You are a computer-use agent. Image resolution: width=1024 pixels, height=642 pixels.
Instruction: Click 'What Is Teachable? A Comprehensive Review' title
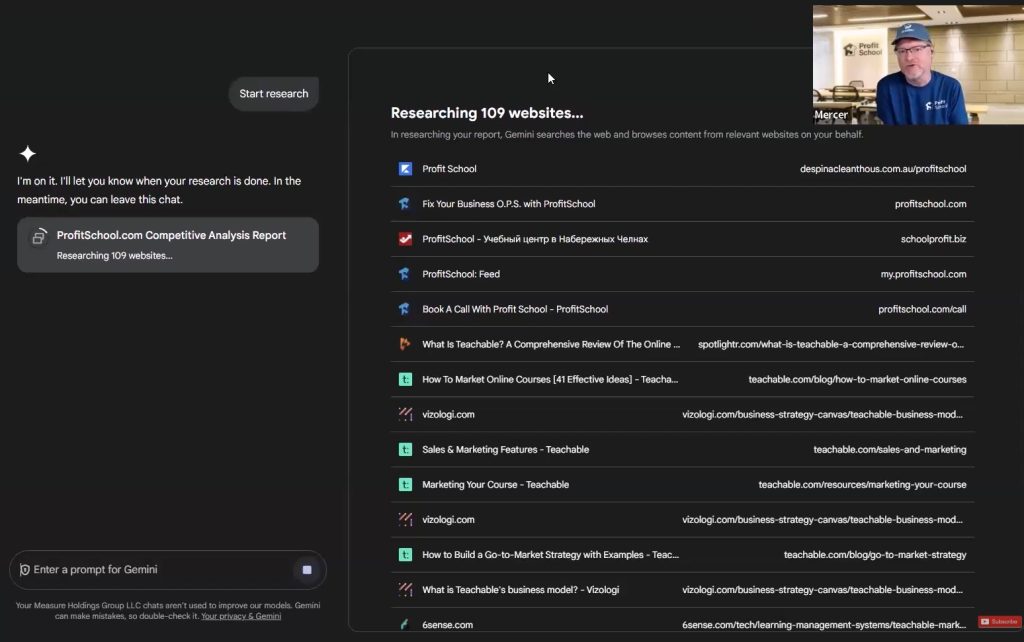point(551,344)
